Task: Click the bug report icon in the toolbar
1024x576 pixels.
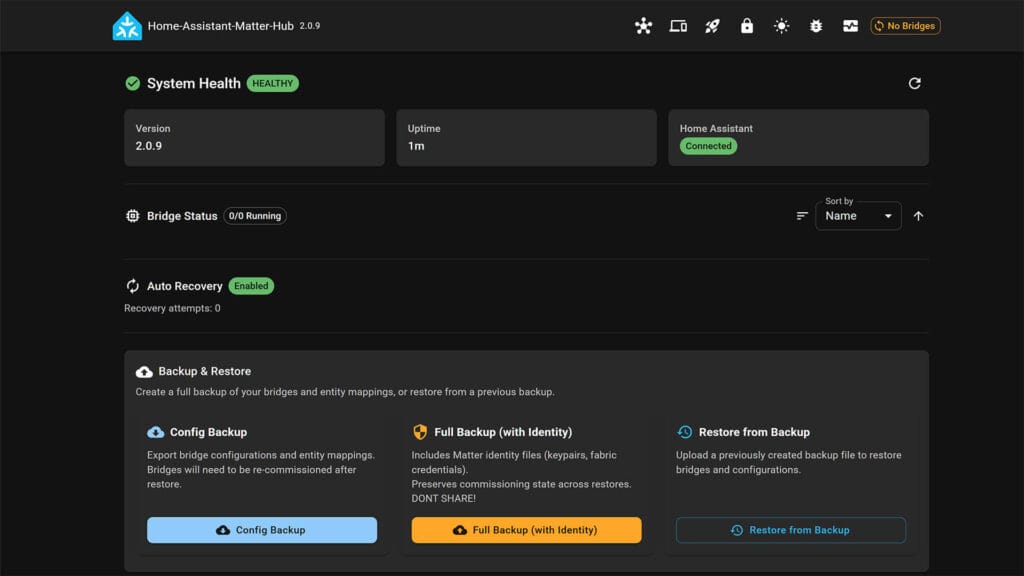Action: (x=815, y=26)
